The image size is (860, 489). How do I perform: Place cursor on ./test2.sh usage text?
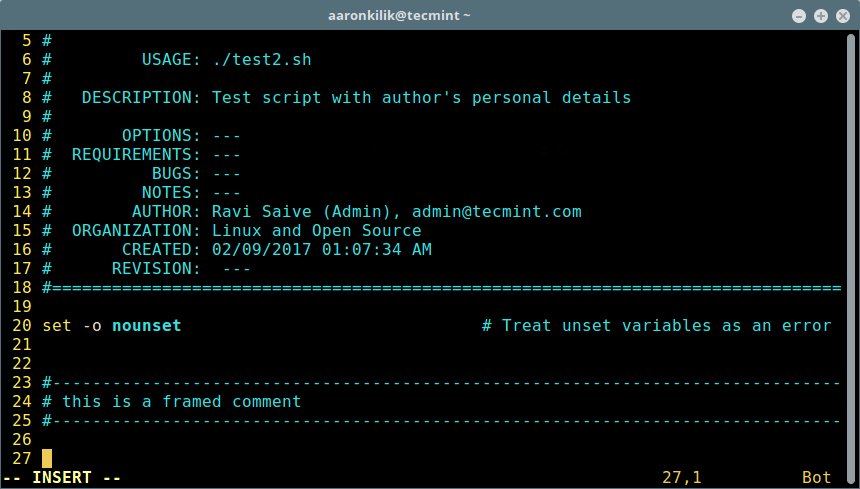261,60
